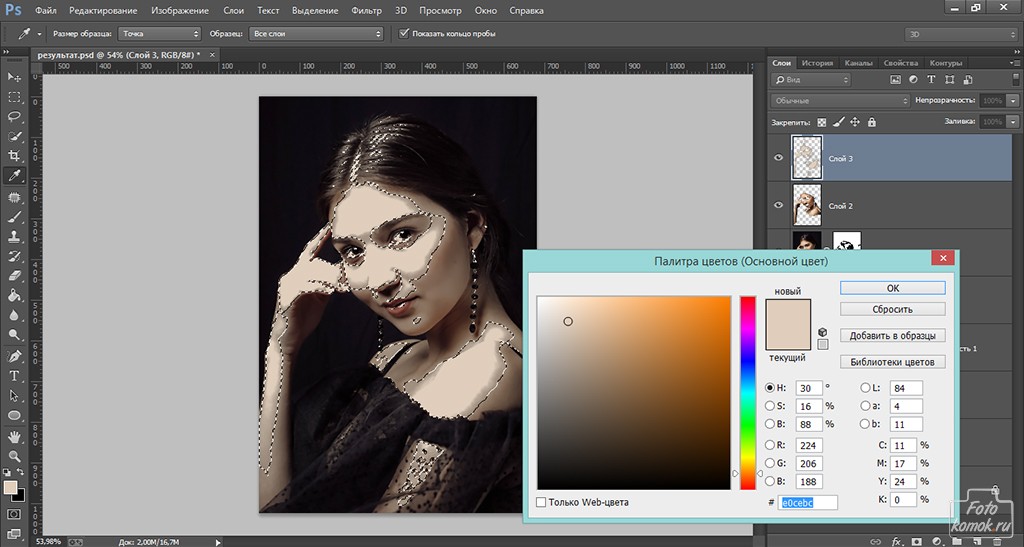
Task: Lock layer position icon
Action: tap(855, 122)
